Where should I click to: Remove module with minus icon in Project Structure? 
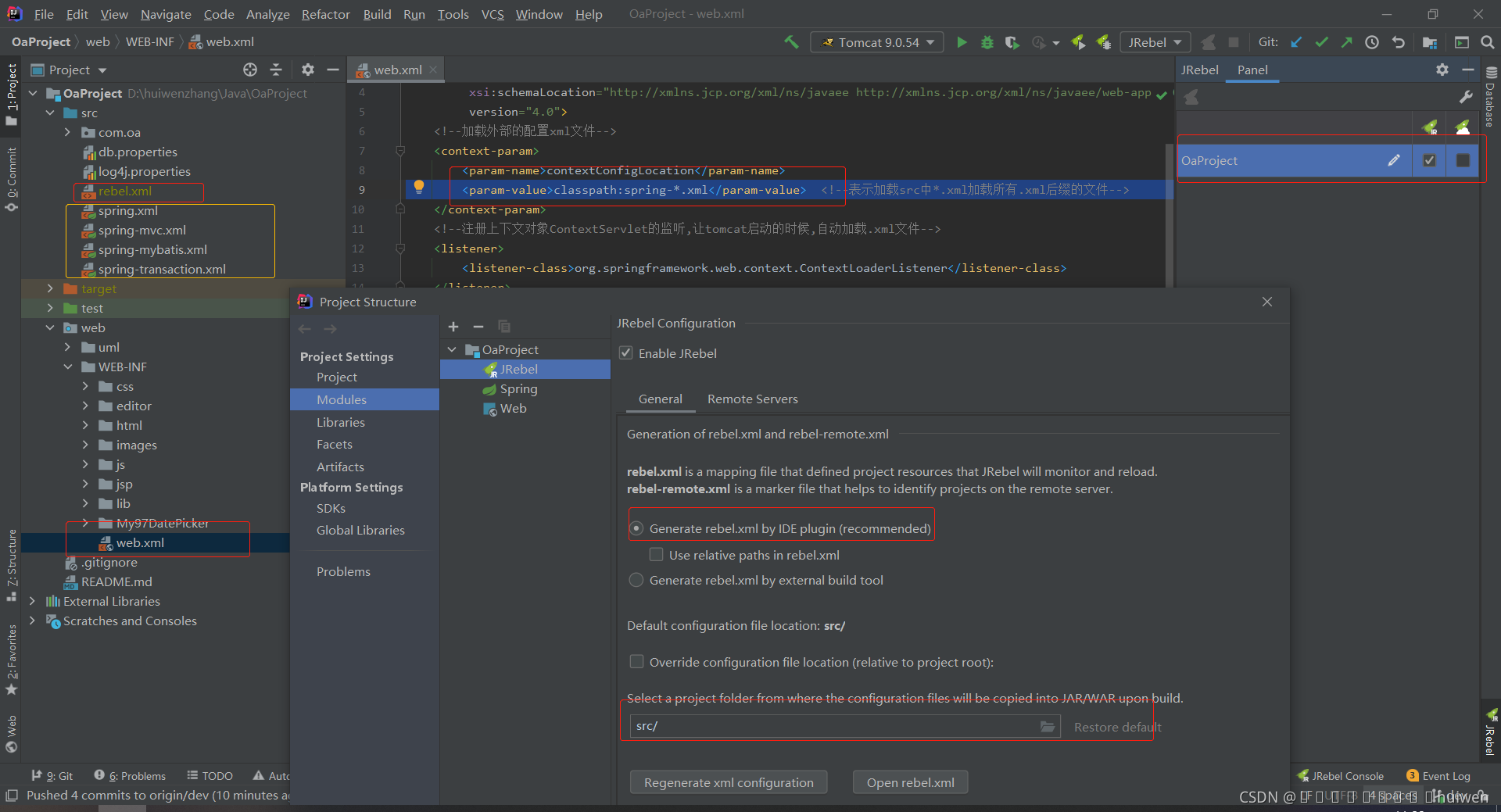[478, 327]
